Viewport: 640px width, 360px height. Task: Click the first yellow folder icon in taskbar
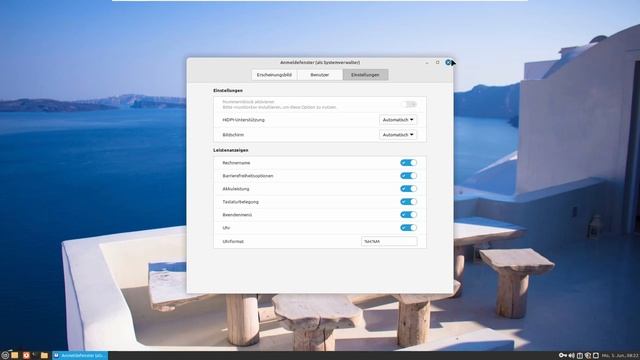15,356
